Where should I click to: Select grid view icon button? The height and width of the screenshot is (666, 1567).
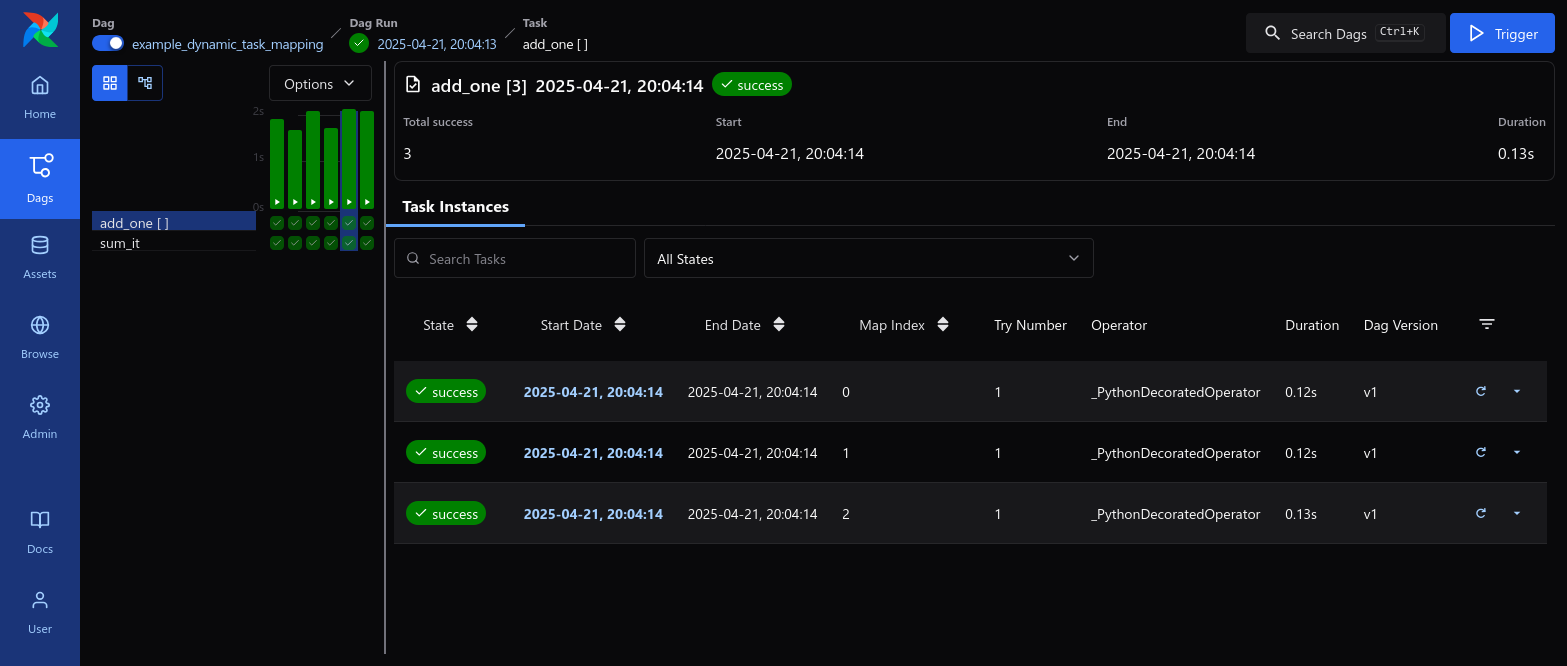(x=110, y=83)
